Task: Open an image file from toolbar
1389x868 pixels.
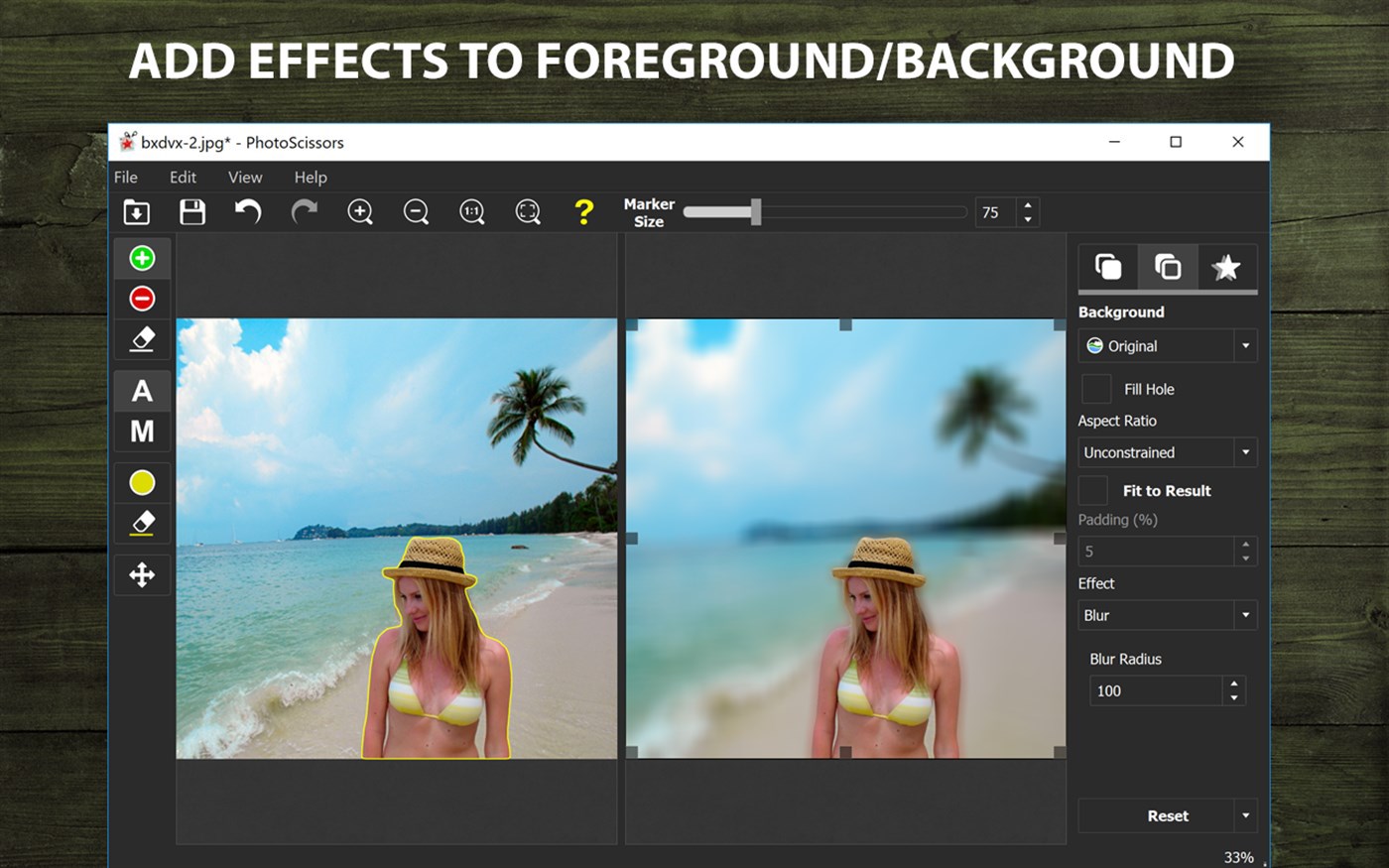Action: click(x=136, y=211)
